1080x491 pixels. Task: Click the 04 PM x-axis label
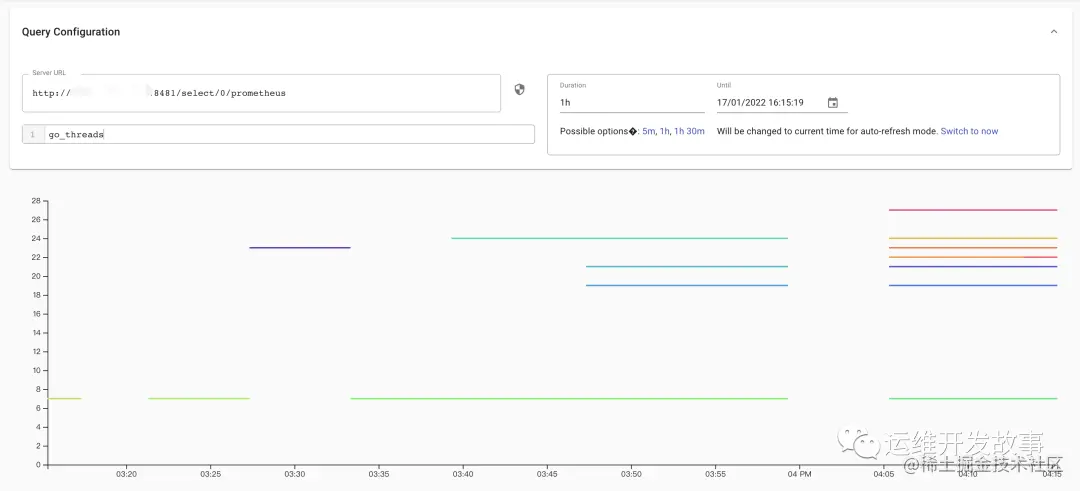click(800, 474)
